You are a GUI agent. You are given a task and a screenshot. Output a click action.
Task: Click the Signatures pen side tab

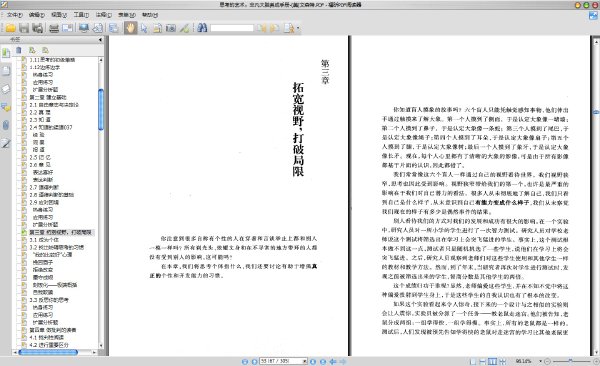point(6,144)
